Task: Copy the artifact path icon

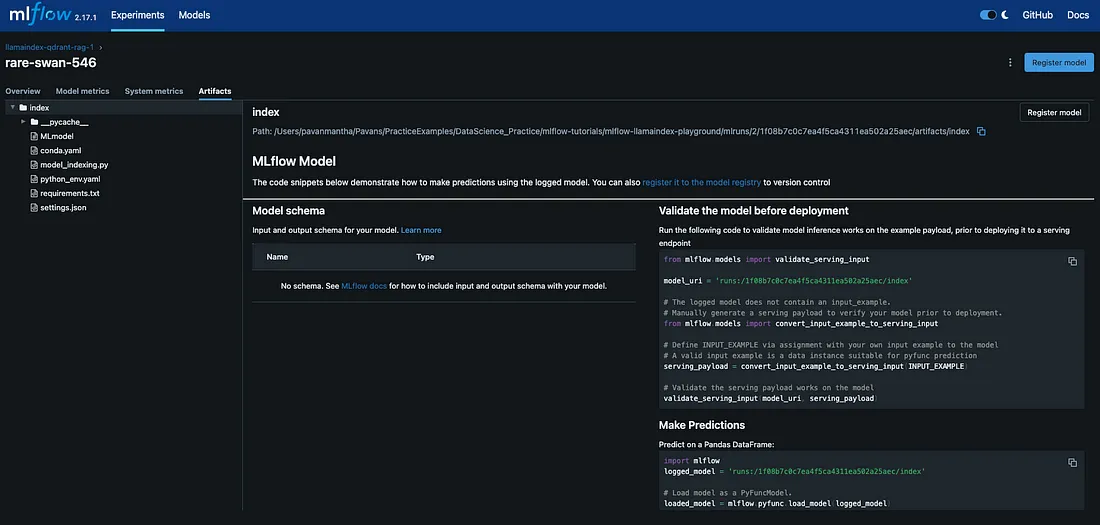Action: (x=981, y=131)
